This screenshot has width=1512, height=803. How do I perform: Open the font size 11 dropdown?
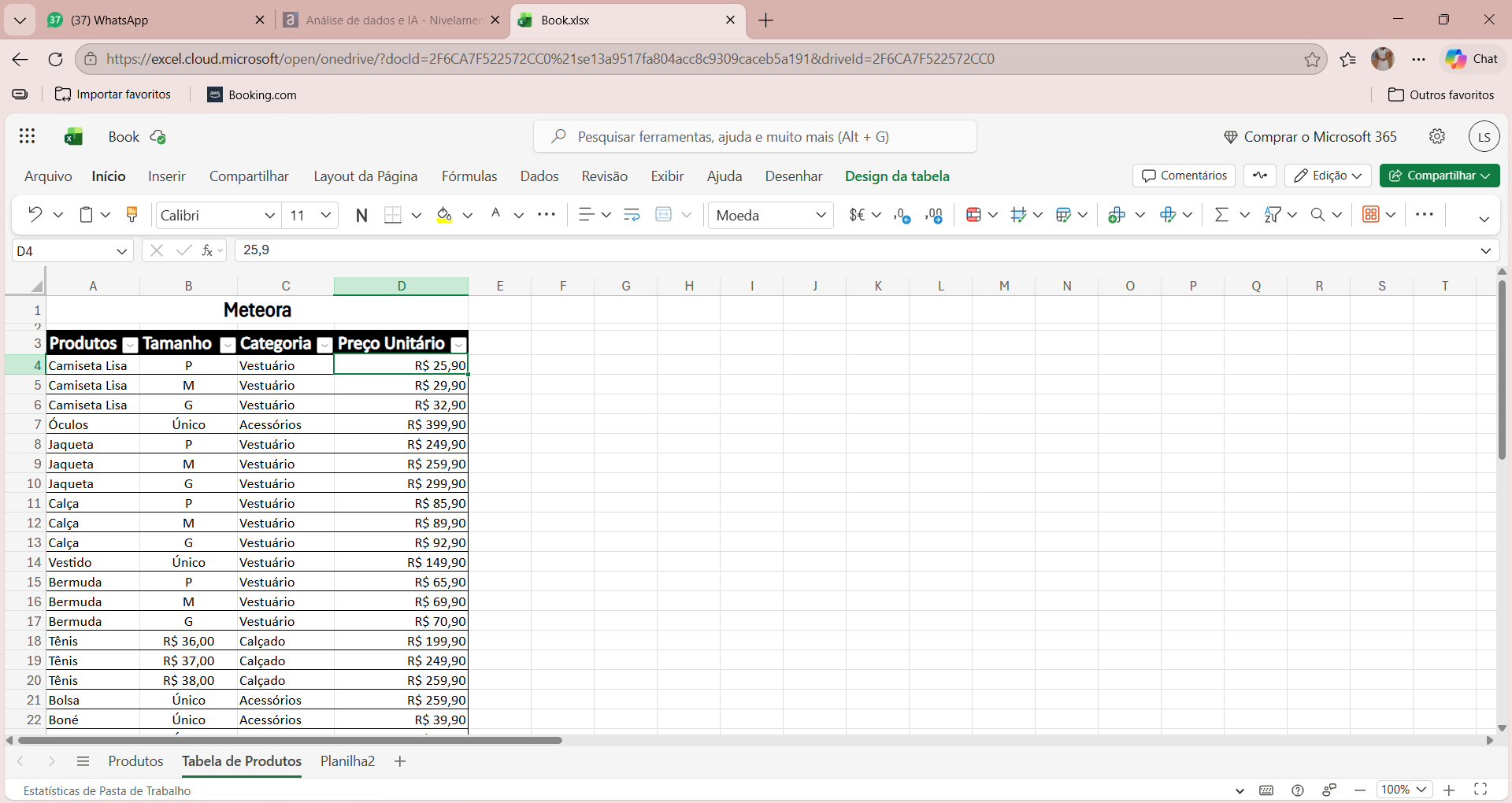(326, 215)
